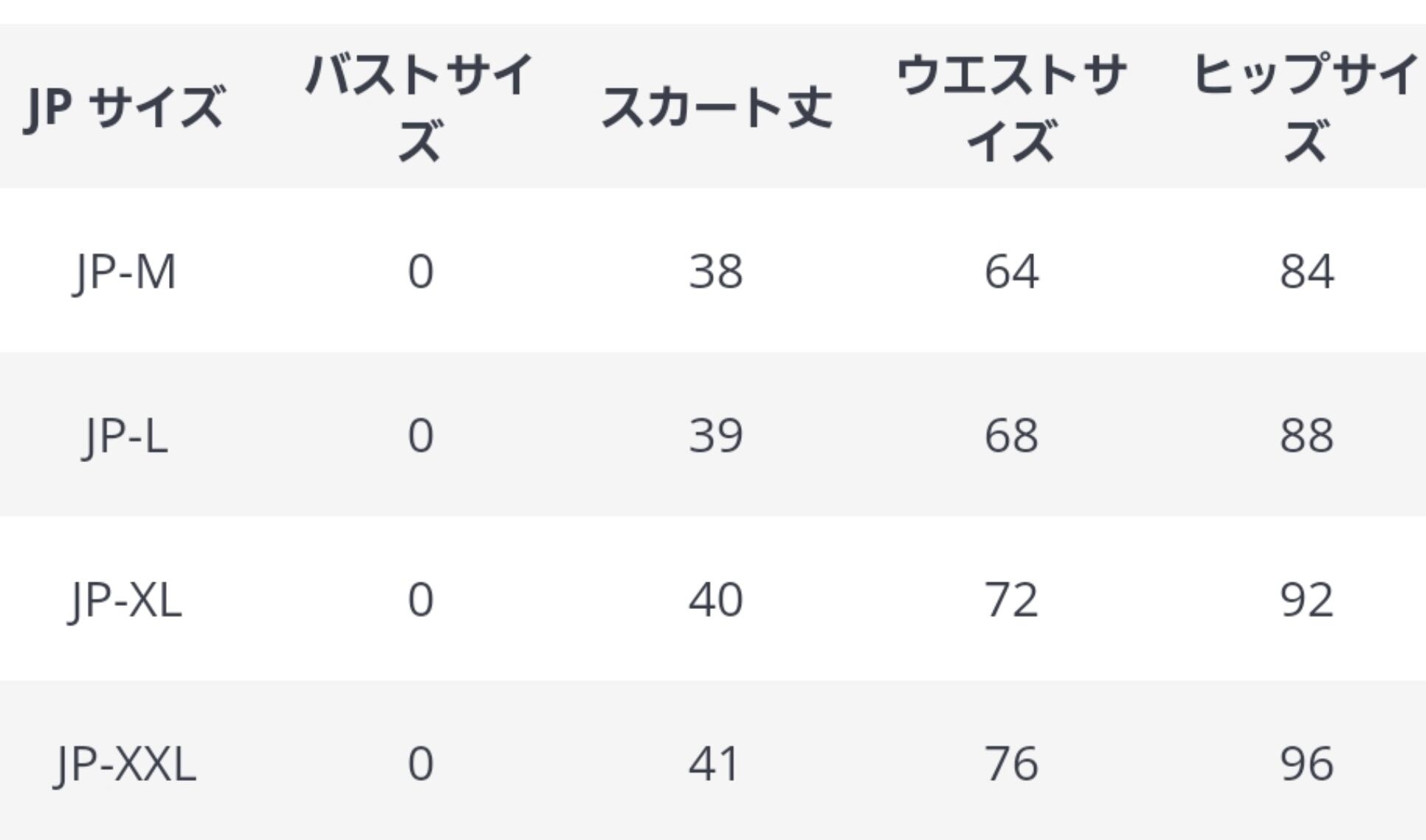Viewport: 1426px width, 840px height.
Task: Click the JP-M size row label
Action: pos(124,272)
